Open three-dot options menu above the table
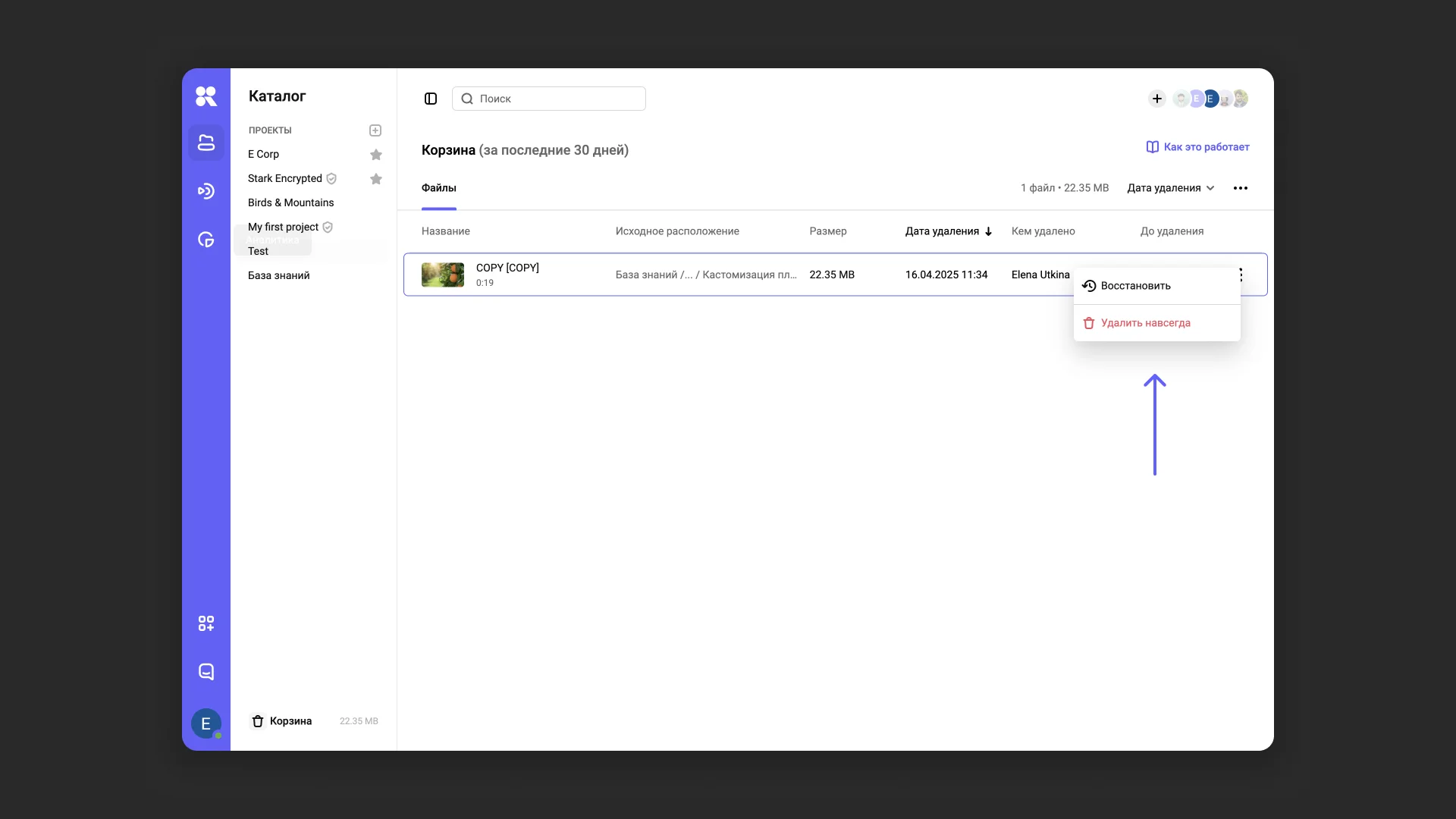The width and height of the screenshot is (1456, 819). 1241,188
